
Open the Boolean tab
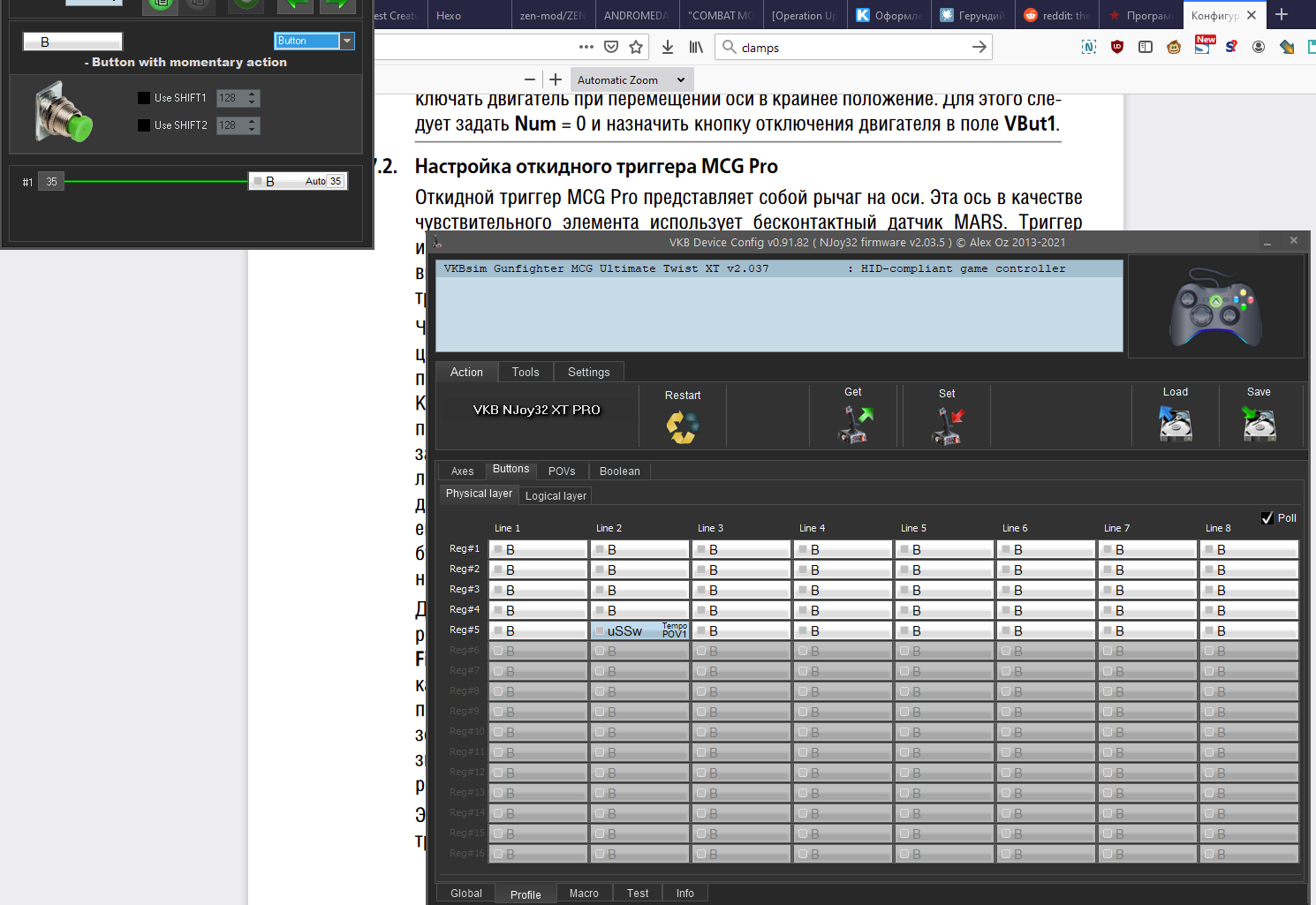[620, 471]
